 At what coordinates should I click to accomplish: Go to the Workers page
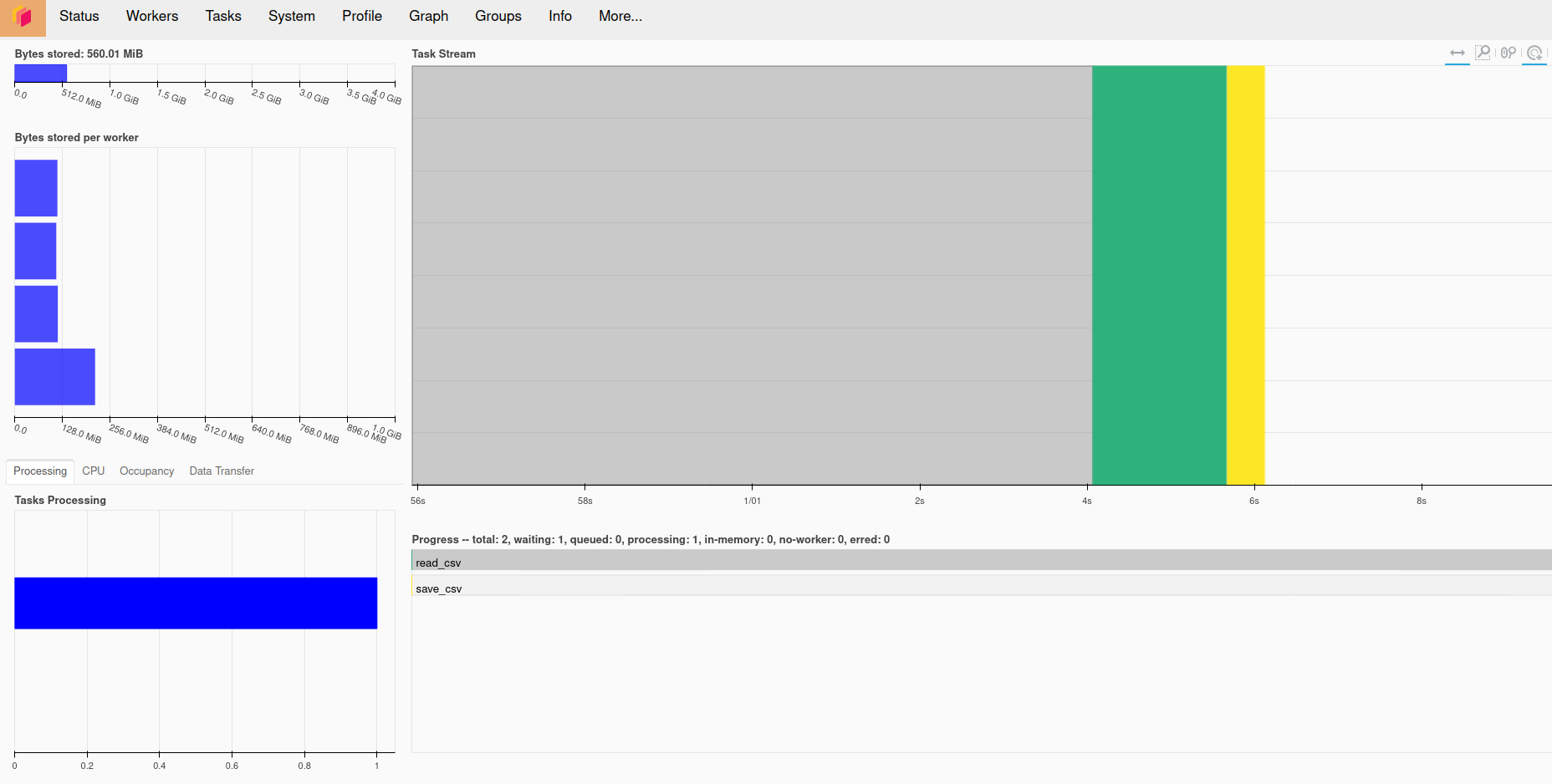152,17
